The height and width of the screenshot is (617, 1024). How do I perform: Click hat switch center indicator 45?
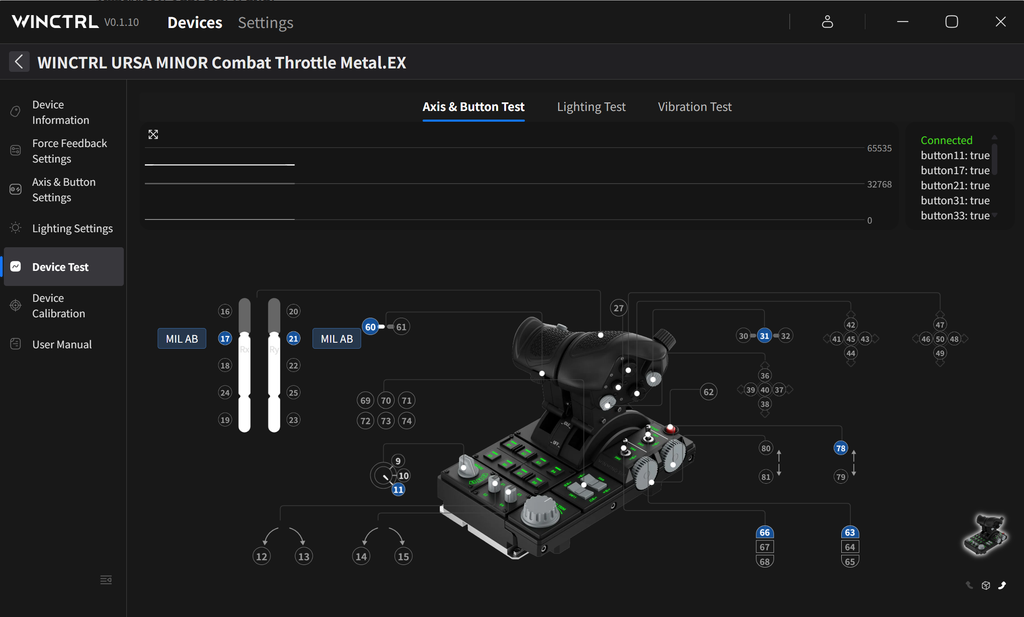click(x=850, y=339)
